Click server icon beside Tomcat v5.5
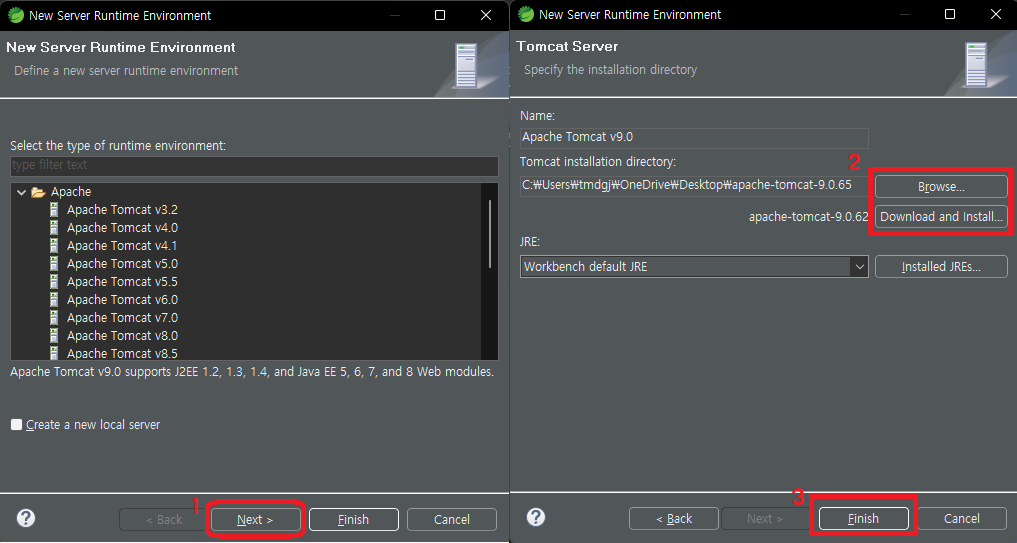This screenshot has width=1017, height=543. click(54, 282)
